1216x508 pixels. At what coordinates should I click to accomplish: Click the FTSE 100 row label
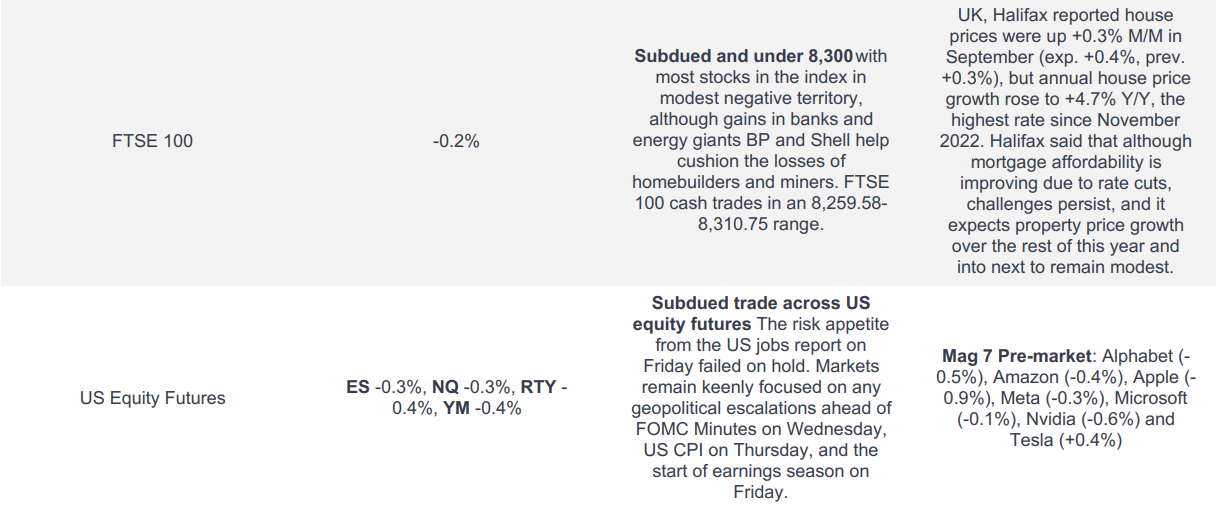pos(152,141)
